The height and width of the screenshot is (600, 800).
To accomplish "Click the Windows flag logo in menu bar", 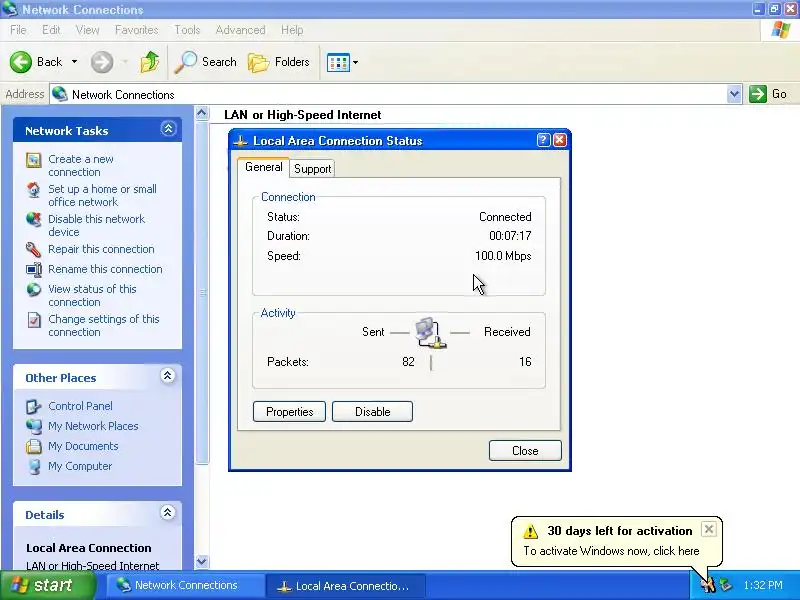I will [x=781, y=30].
